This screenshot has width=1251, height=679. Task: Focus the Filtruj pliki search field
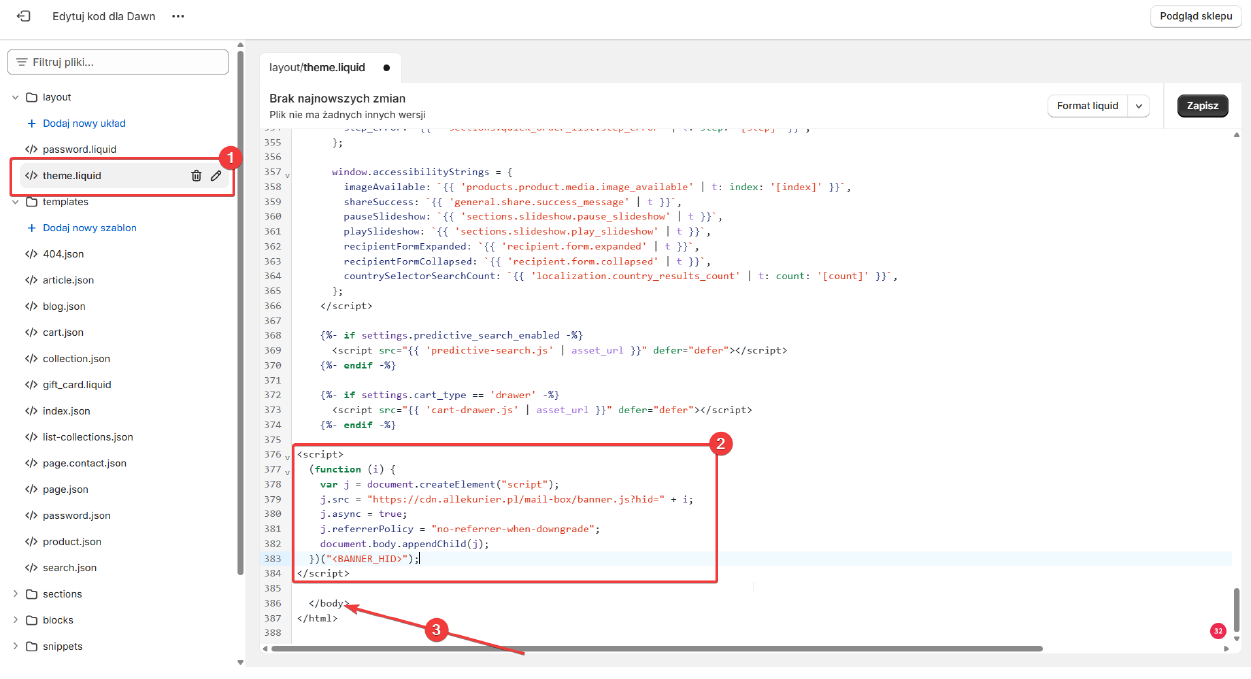(118, 62)
